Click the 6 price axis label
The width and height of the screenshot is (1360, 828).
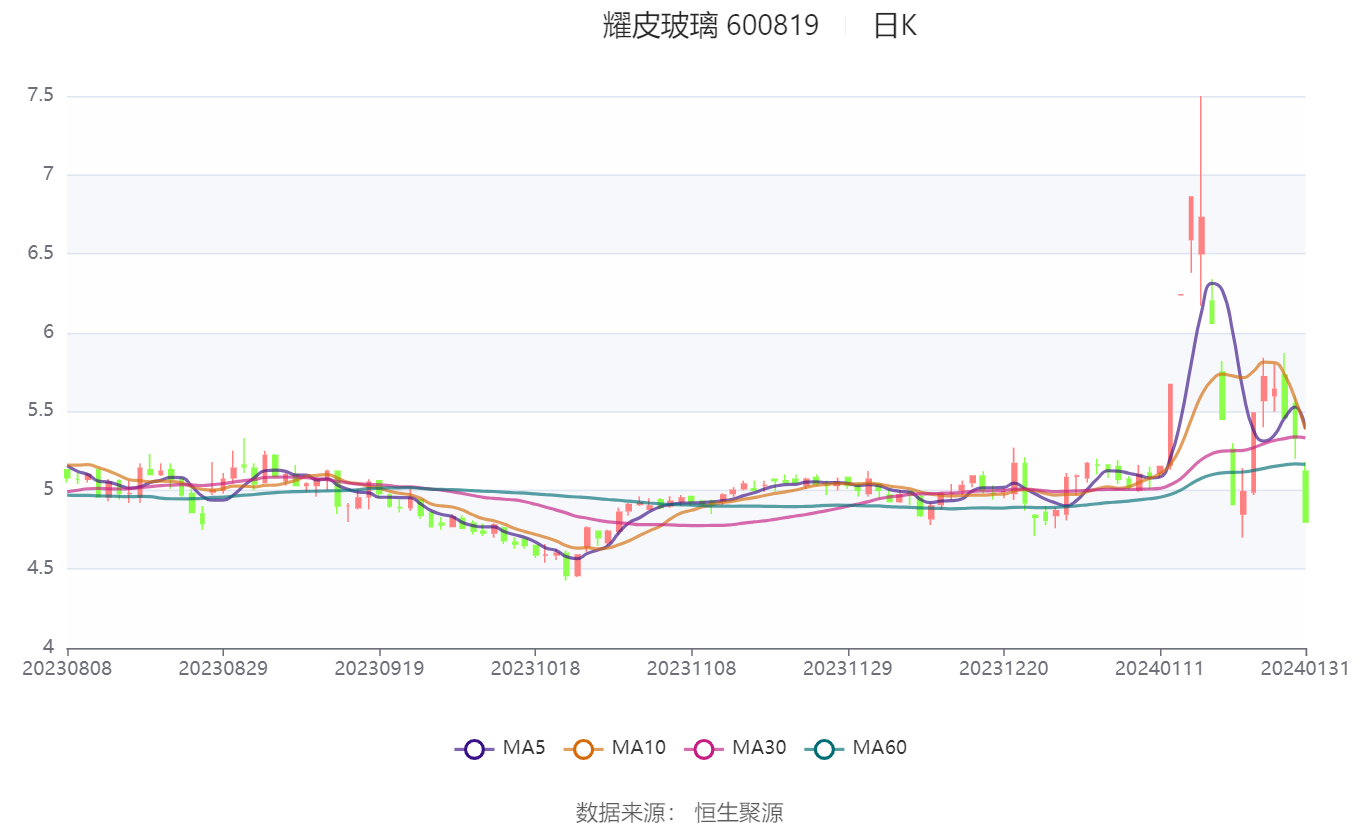[x=47, y=333]
